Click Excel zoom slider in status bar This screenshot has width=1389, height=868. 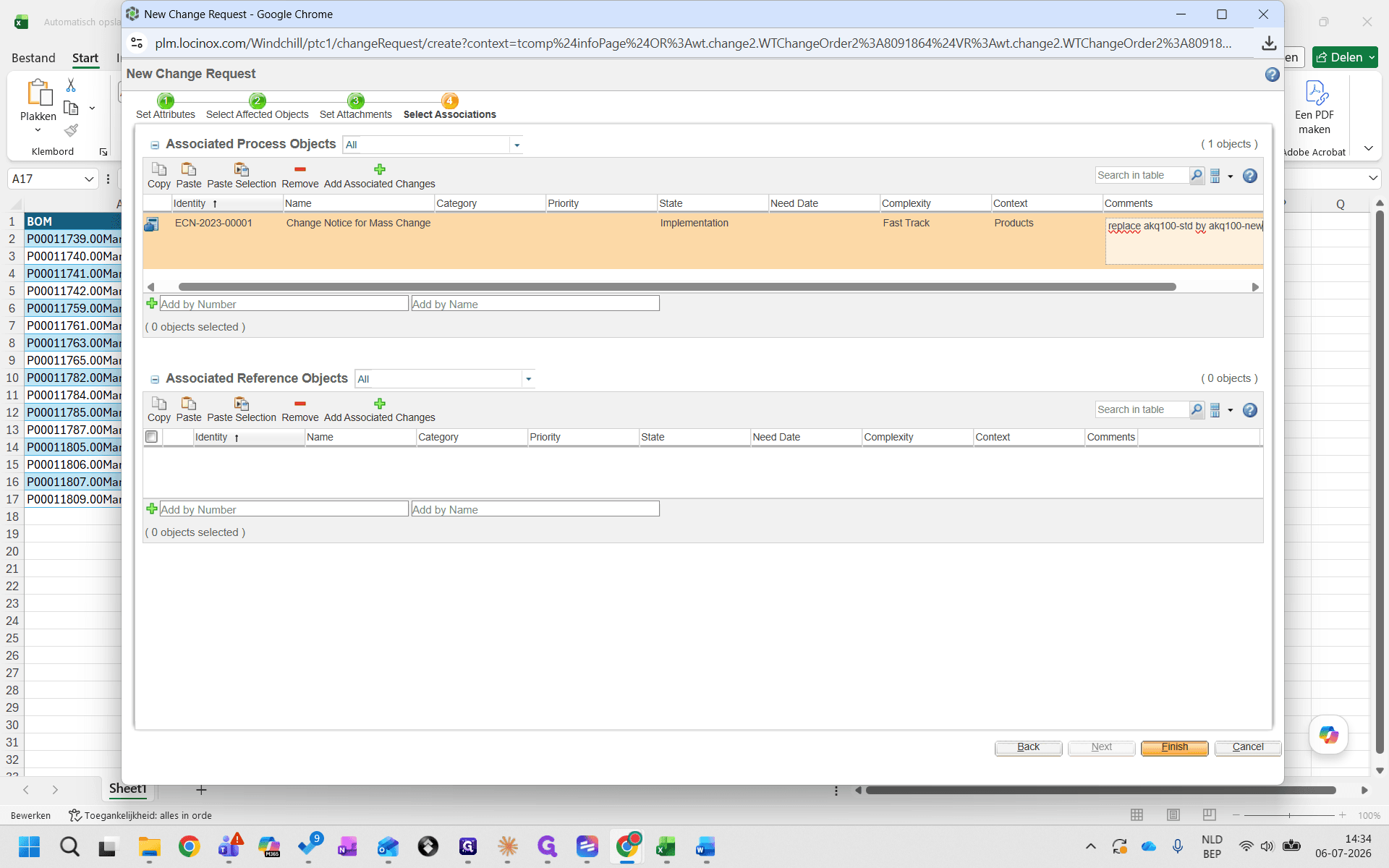tap(1289, 815)
